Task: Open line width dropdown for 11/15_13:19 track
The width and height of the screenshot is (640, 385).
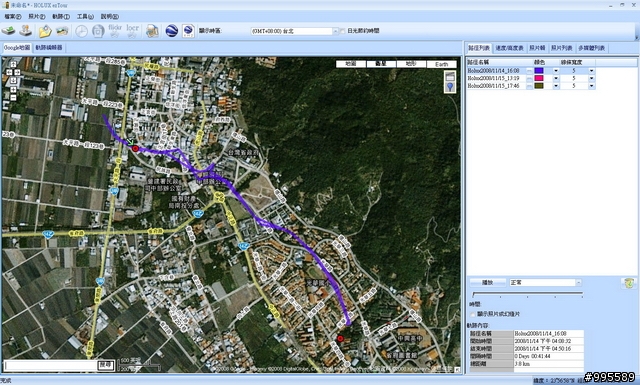Action: click(x=591, y=78)
